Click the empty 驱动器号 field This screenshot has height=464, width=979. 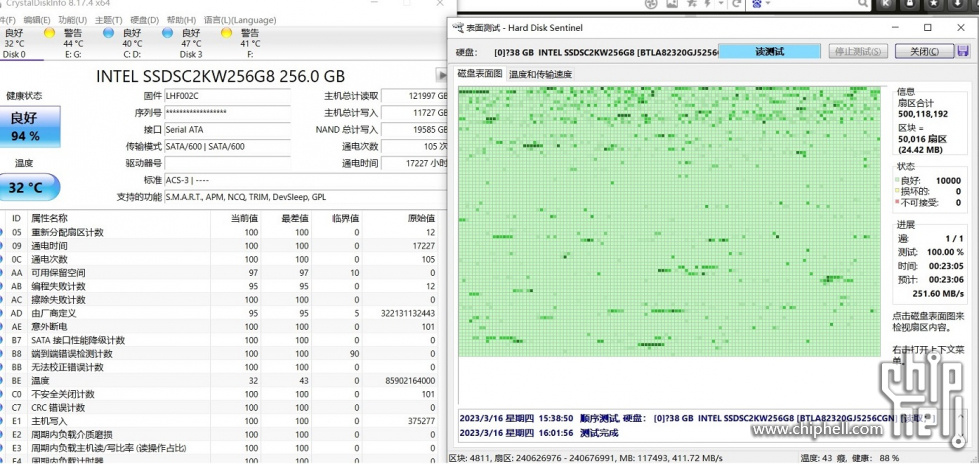point(227,164)
